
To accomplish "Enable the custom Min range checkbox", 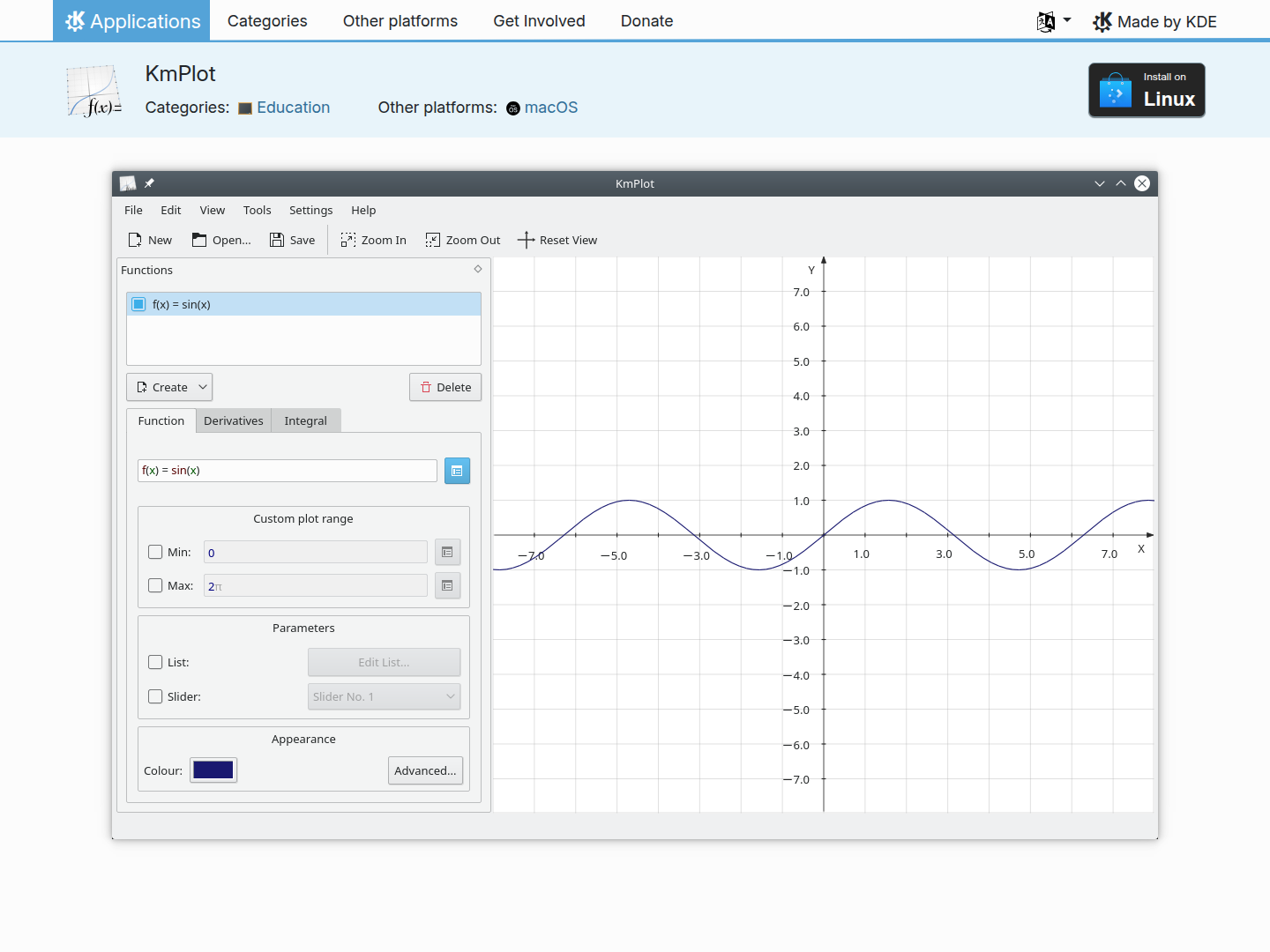I will tap(155, 552).
